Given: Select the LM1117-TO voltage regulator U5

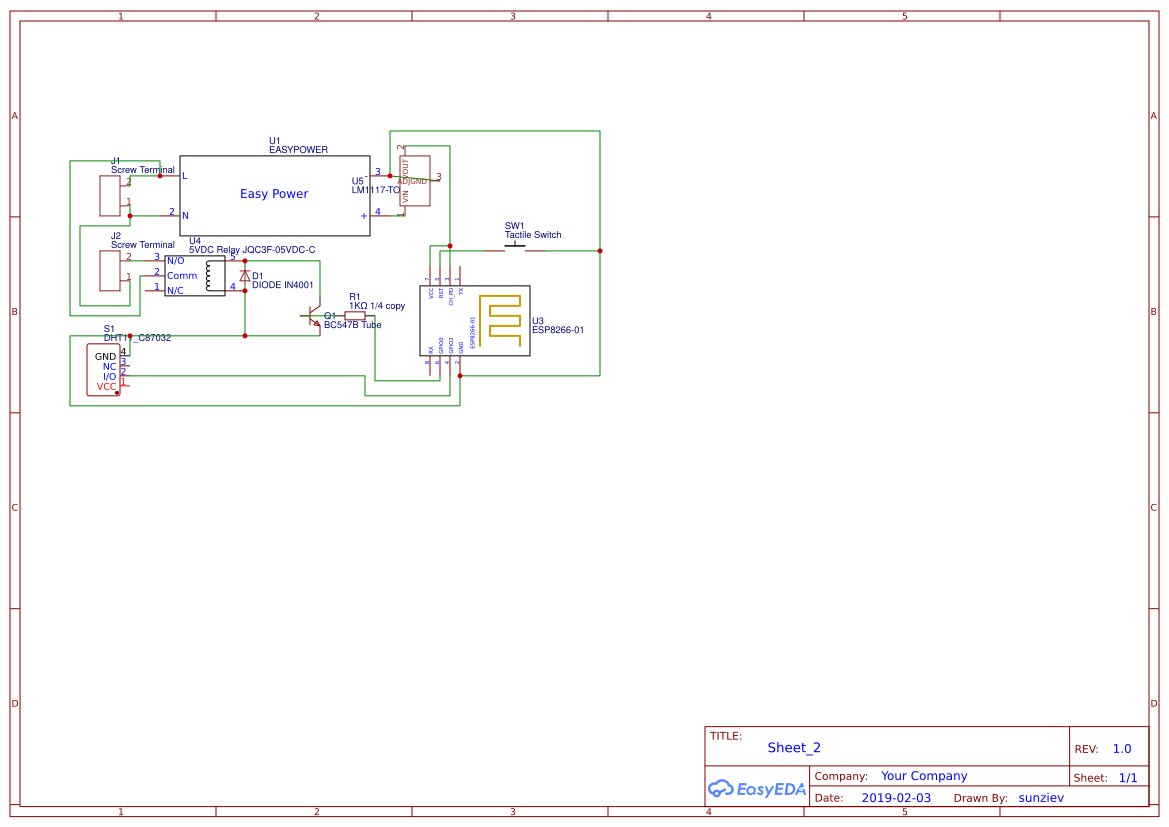Looking at the screenshot, I should click(x=413, y=180).
